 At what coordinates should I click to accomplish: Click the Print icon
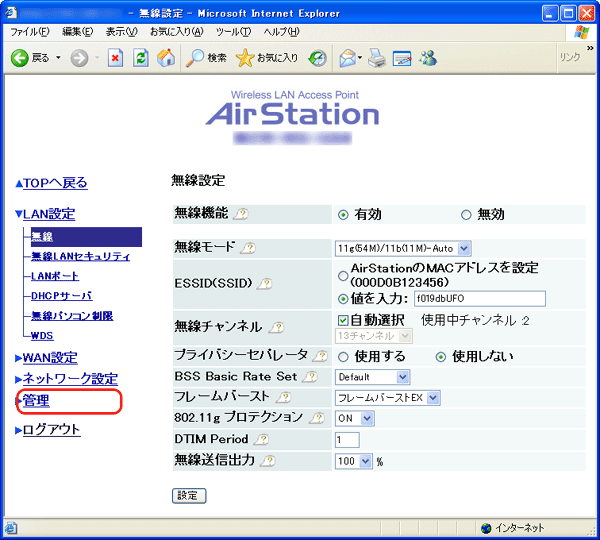point(377,58)
